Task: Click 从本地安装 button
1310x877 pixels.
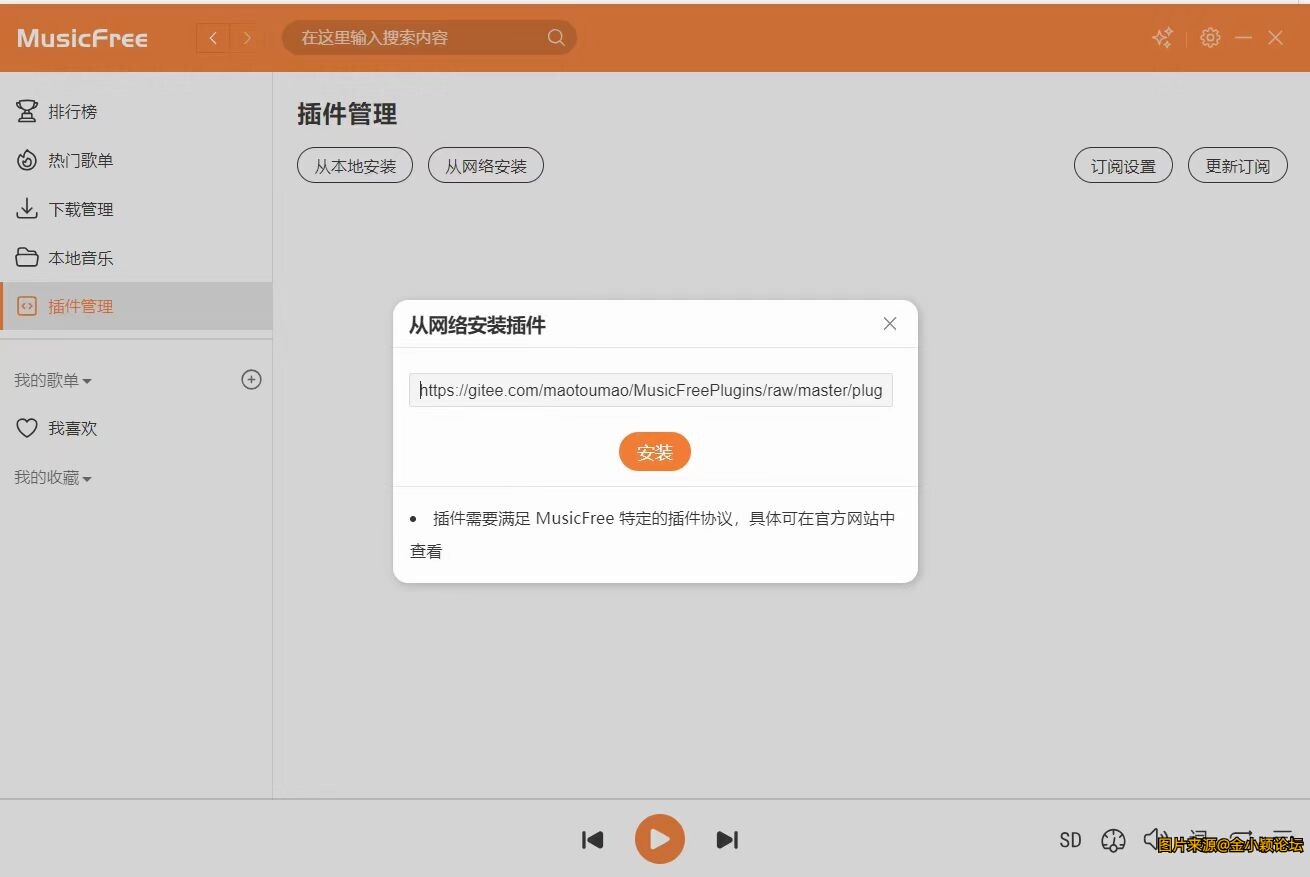Action: point(355,166)
